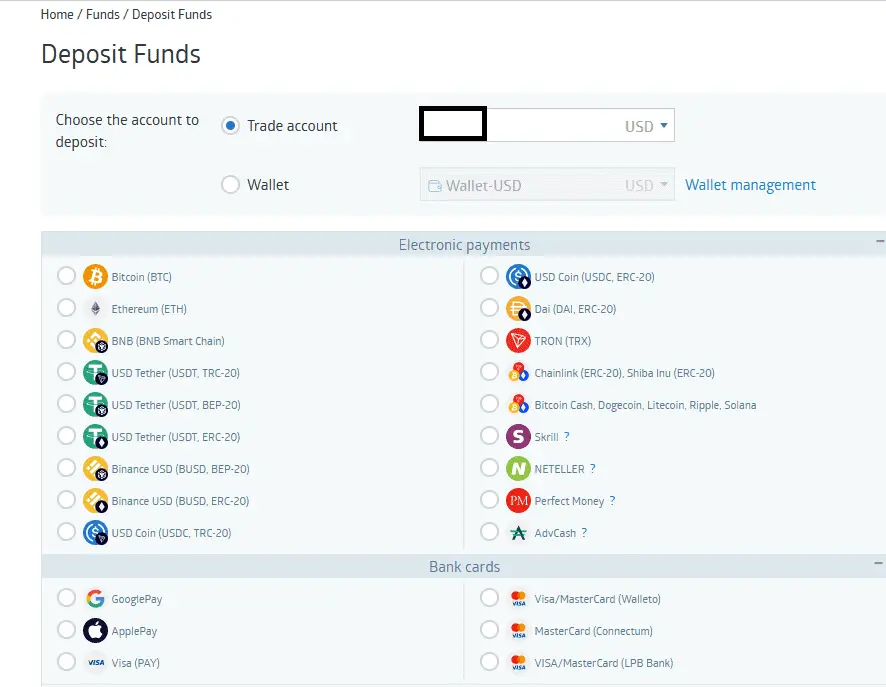Click the 'Bitcoin Cash, Dogecoin, Litecoin, Ripple, Solana' label
The width and height of the screenshot is (886, 687).
645,405
